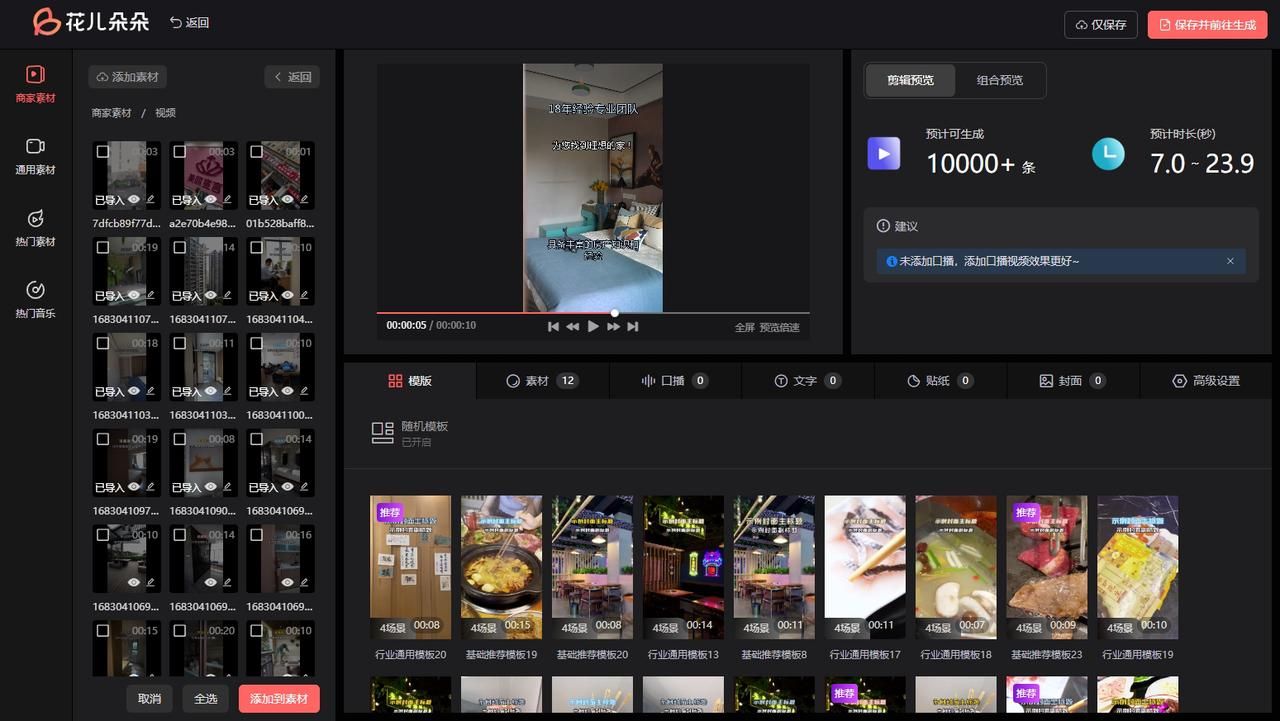Skip to the next clip in preview
The image size is (1280, 721).
(x=633, y=326)
